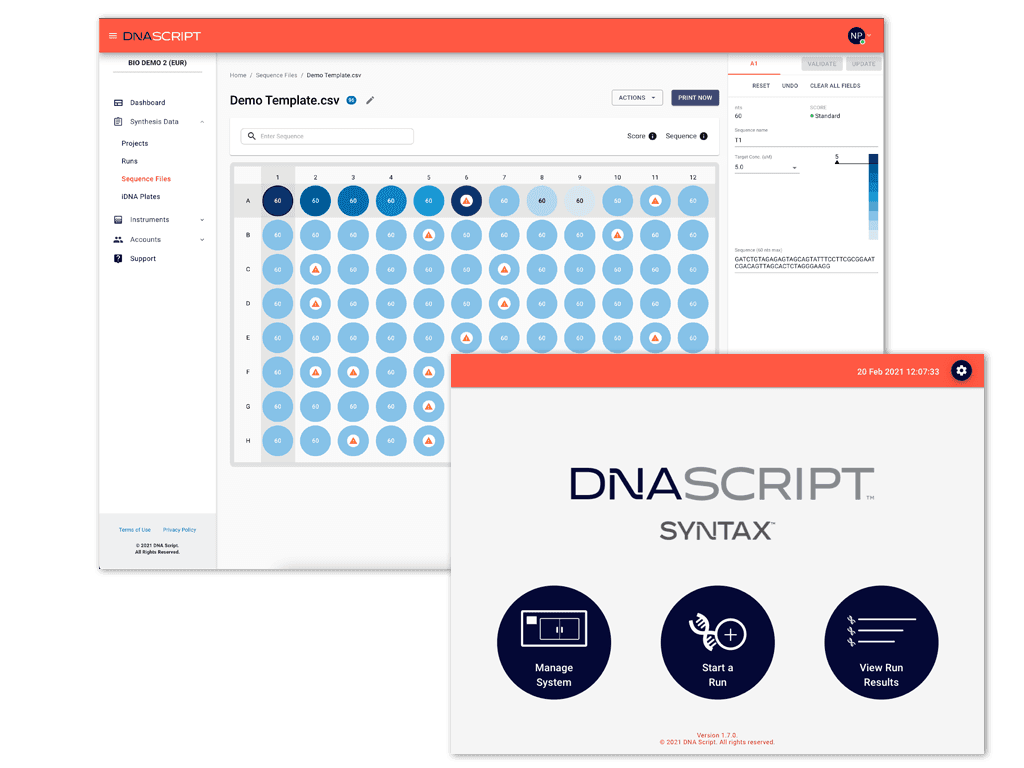Select warning well F3 on the plate
Screen dimensions: 1024x768
click(353, 372)
